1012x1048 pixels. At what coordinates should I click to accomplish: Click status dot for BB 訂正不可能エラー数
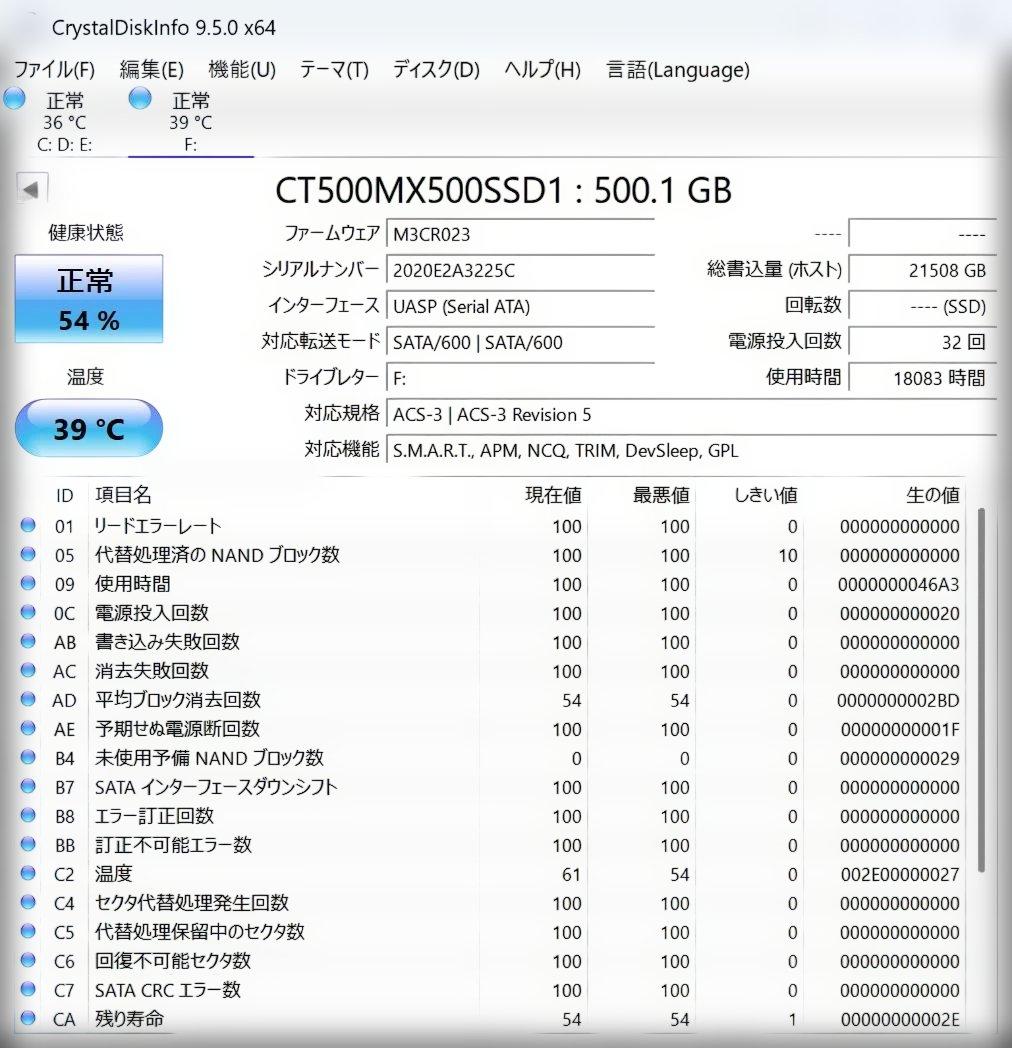pos(28,844)
